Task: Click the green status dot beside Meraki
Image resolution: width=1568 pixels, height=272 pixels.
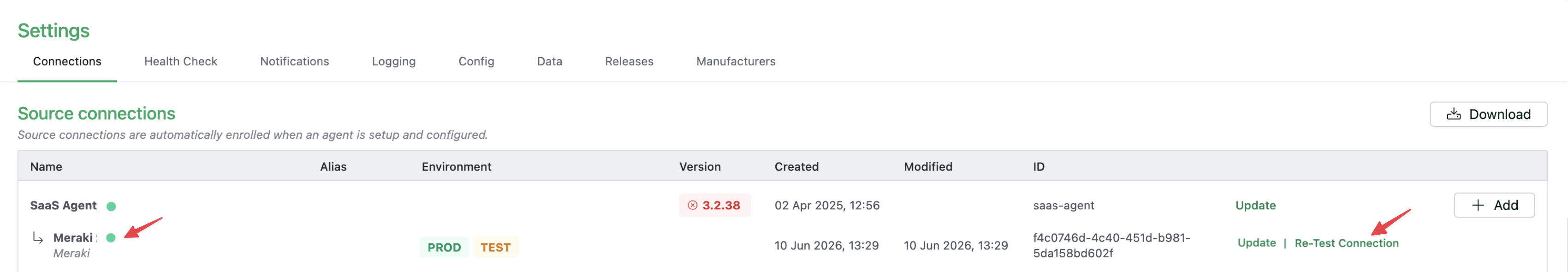Action: (111, 238)
